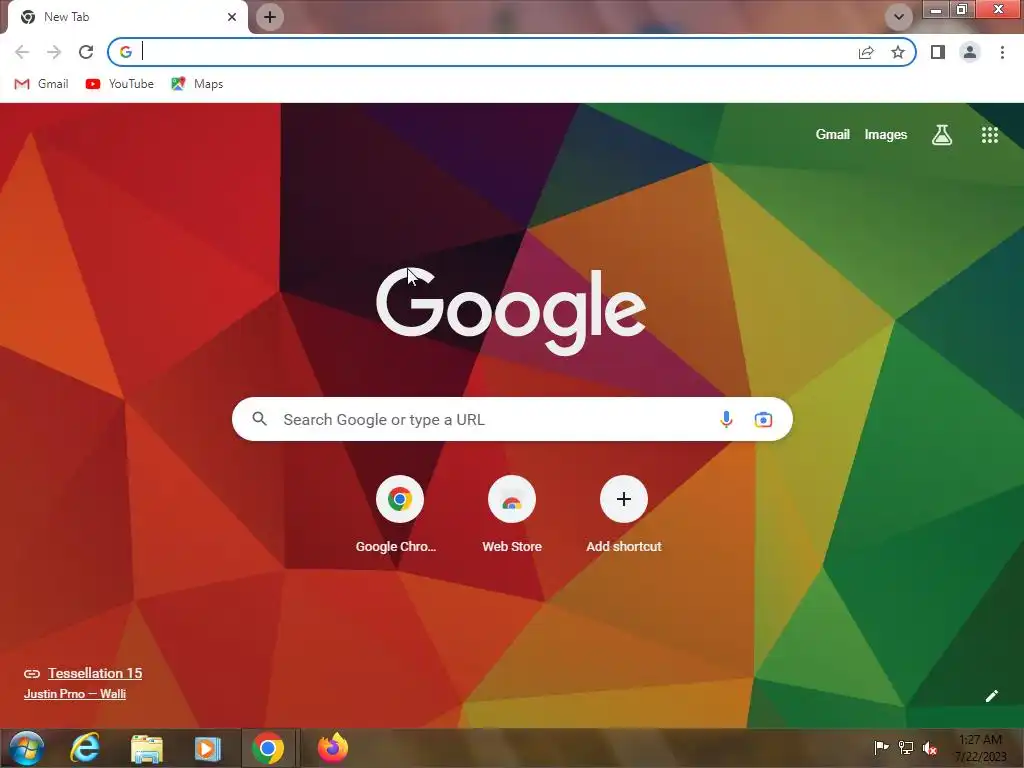
Task: Open a new tab with plus button
Action: click(270, 17)
